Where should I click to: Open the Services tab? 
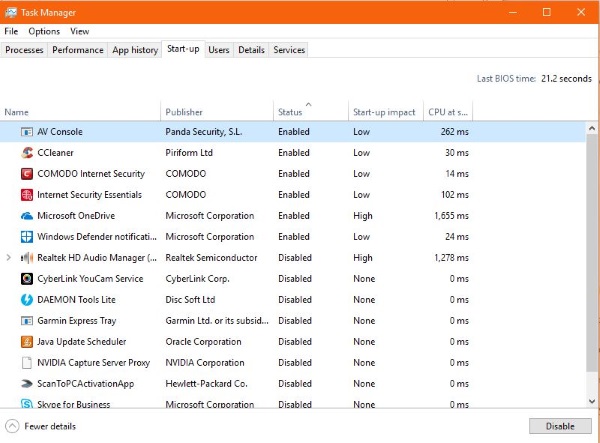tap(289, 50)
